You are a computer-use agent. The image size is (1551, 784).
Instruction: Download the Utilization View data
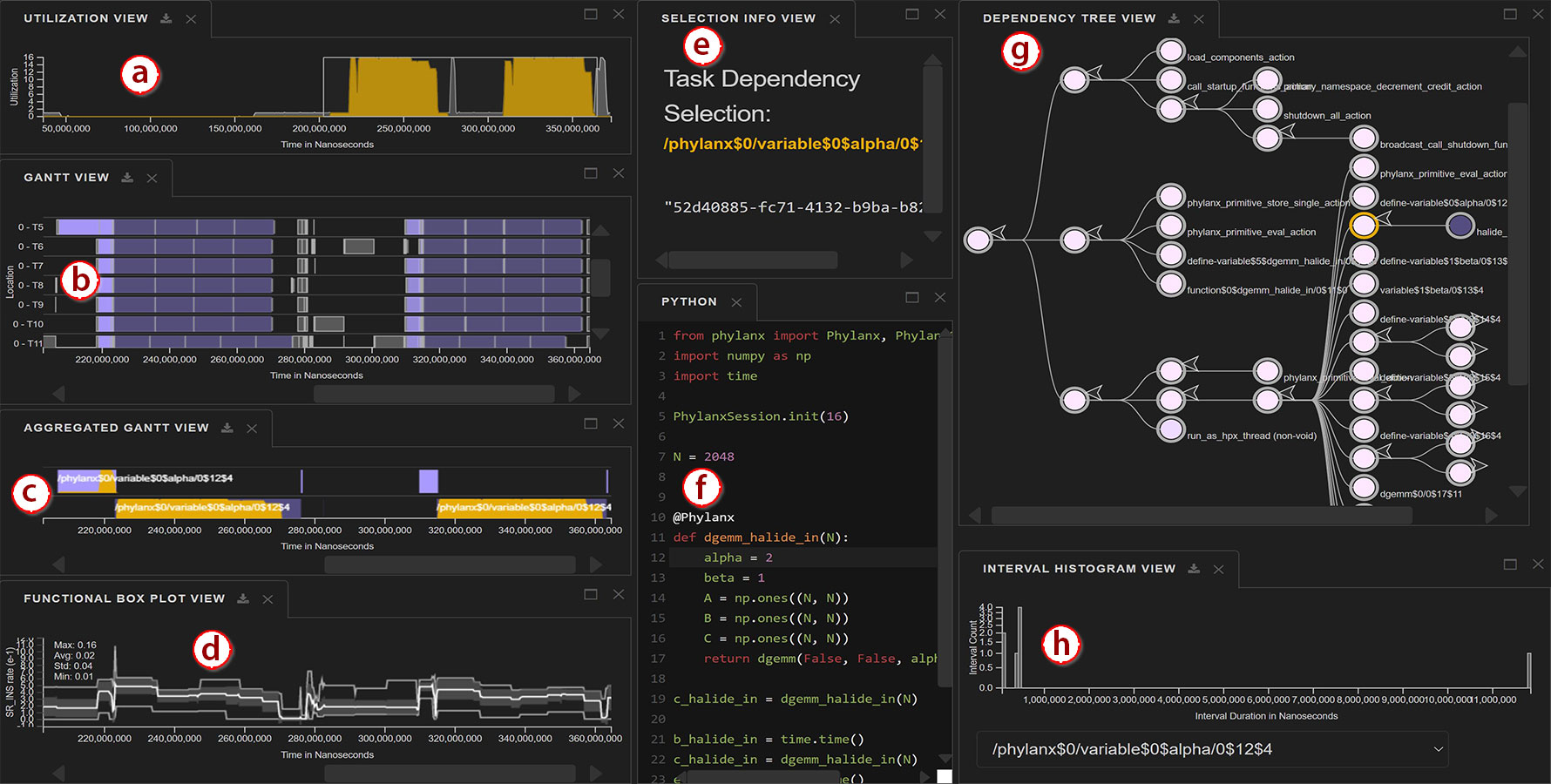(166, 18)
